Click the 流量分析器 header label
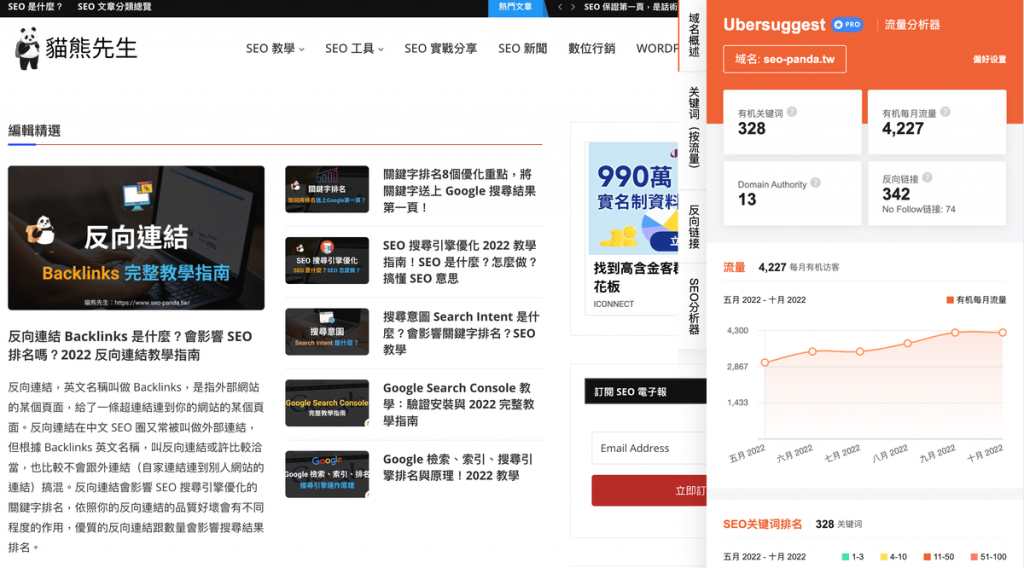This screenshot has height=568, width=1024. (912, 25)
